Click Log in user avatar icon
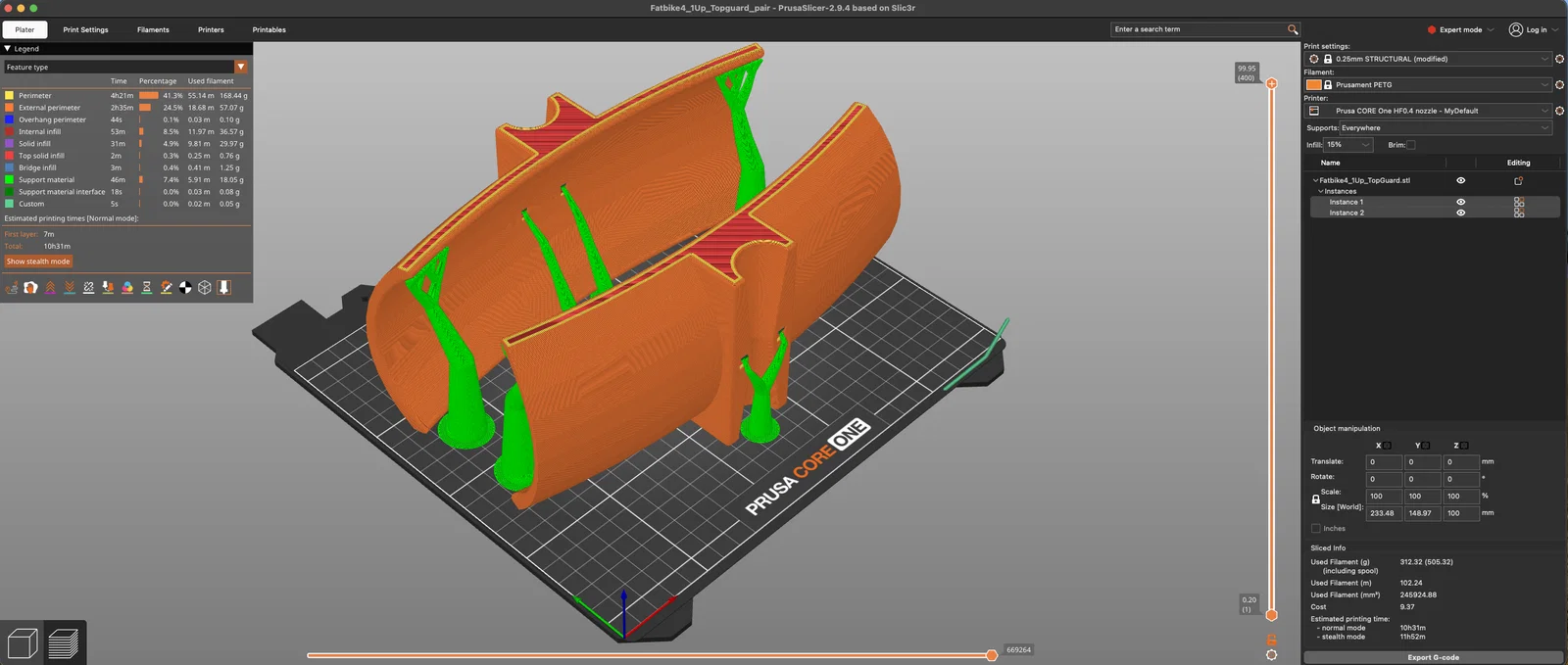The height and width of the screenshot is (665, 1568). tap(1516, 29)
